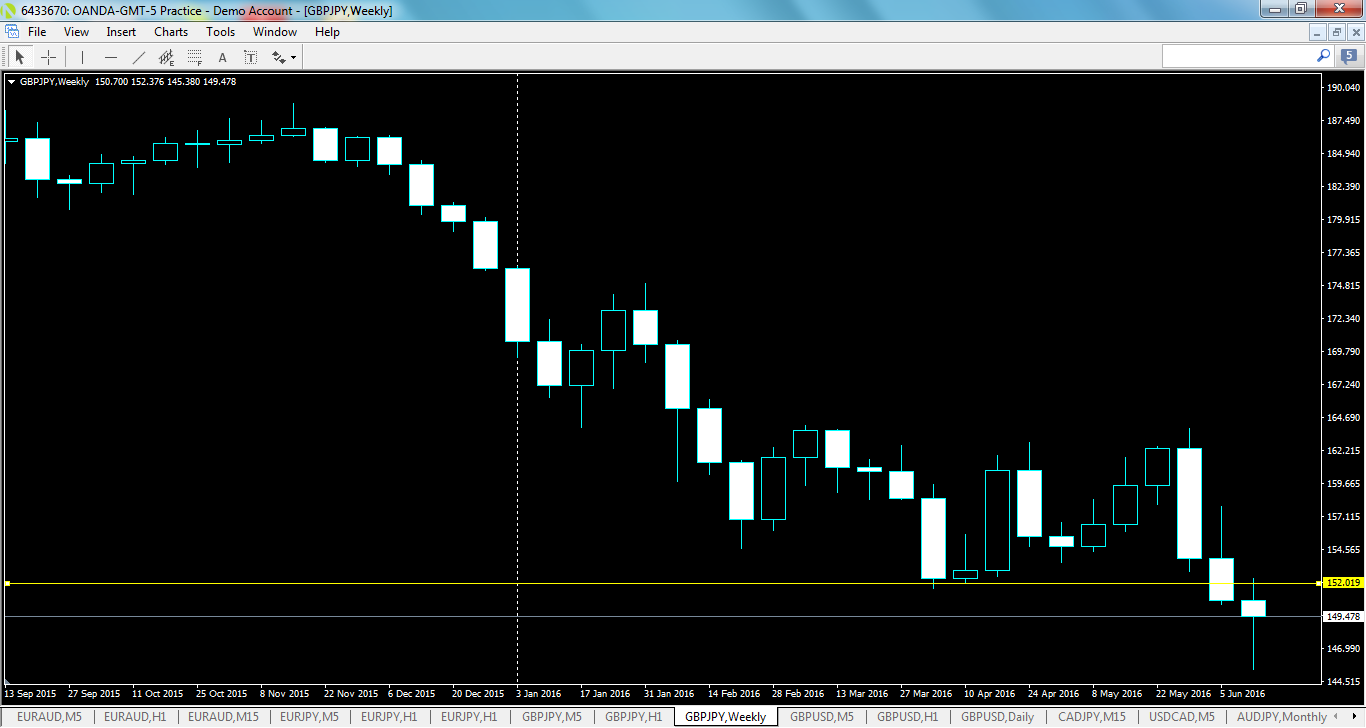Select the Equidistant Channel tool

pos(166,56)
